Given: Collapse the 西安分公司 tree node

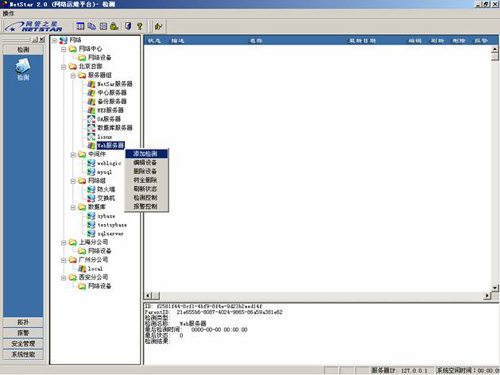Looking at the screenshot, I should [64, 278].
